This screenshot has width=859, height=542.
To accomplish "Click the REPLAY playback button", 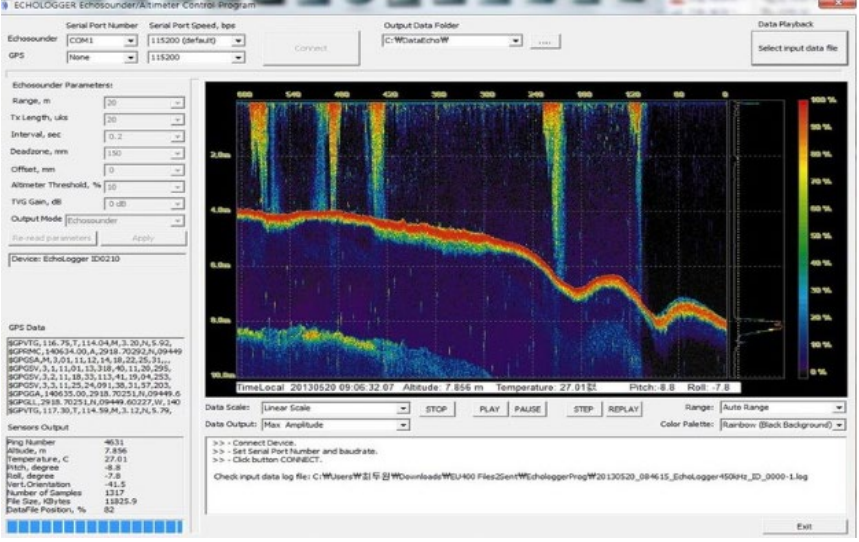I will tap(623, 409).
